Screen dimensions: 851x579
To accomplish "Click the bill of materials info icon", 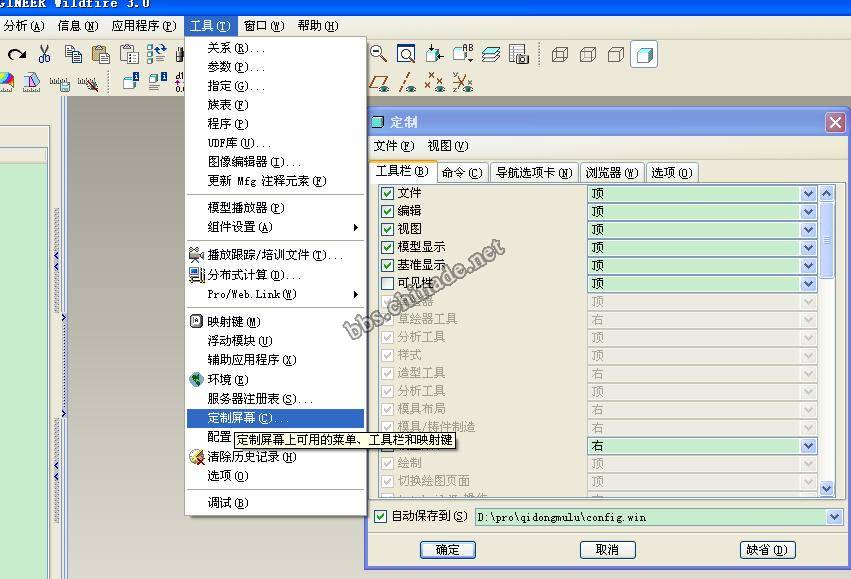I will coord(157,81).
